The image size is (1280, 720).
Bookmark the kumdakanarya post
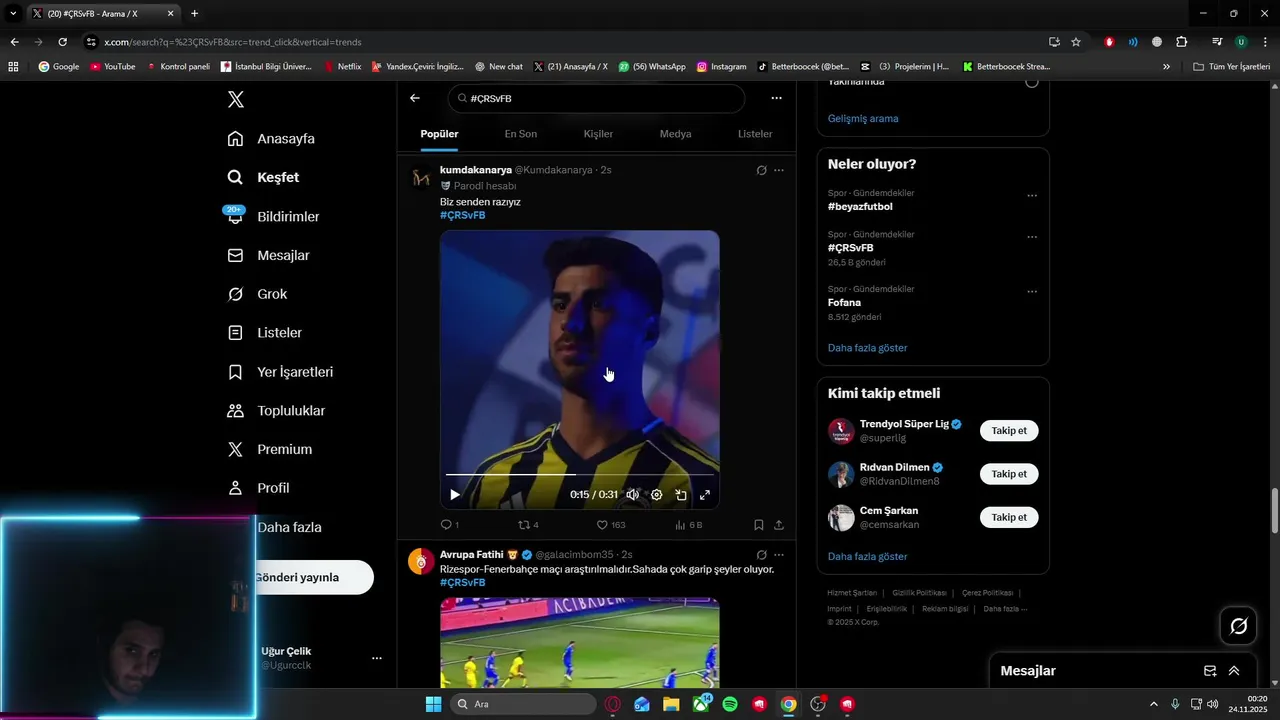(x=759, y=524)
